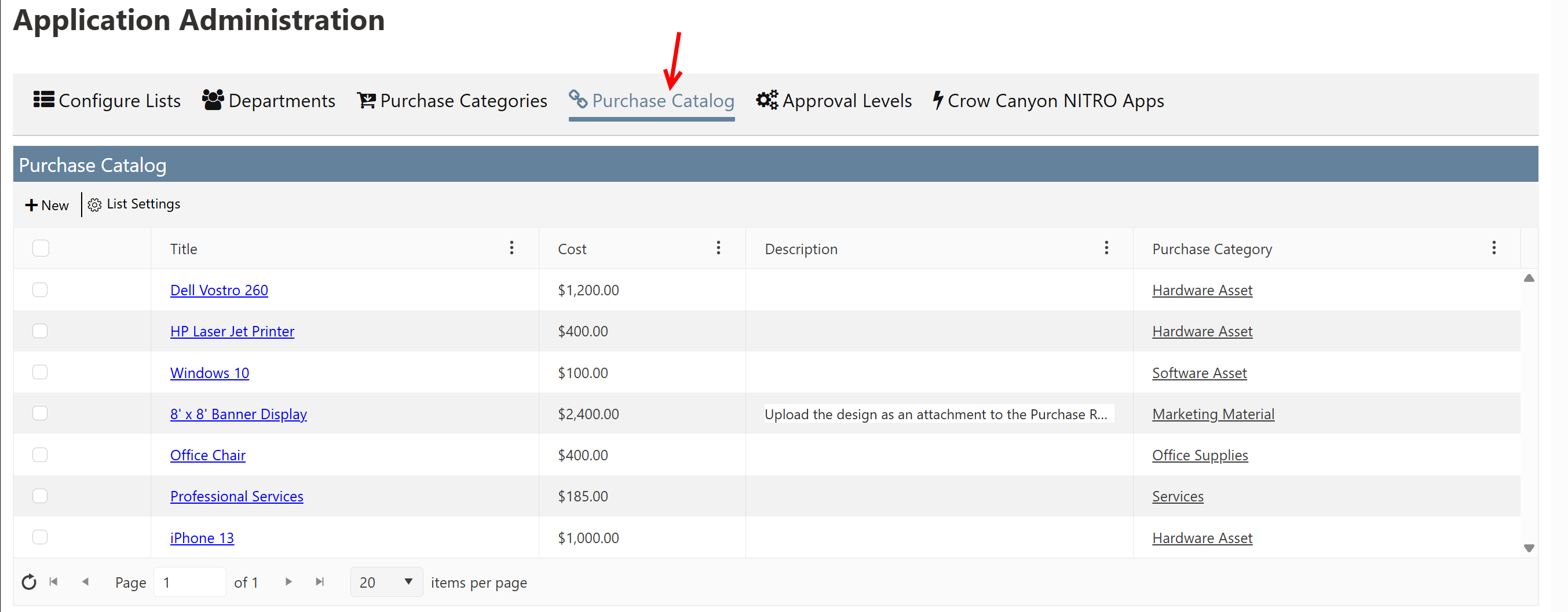Viewport: 1568px width, 612px height.
Task: Select the Office Chair row checkbox
Action: [40, 455]
